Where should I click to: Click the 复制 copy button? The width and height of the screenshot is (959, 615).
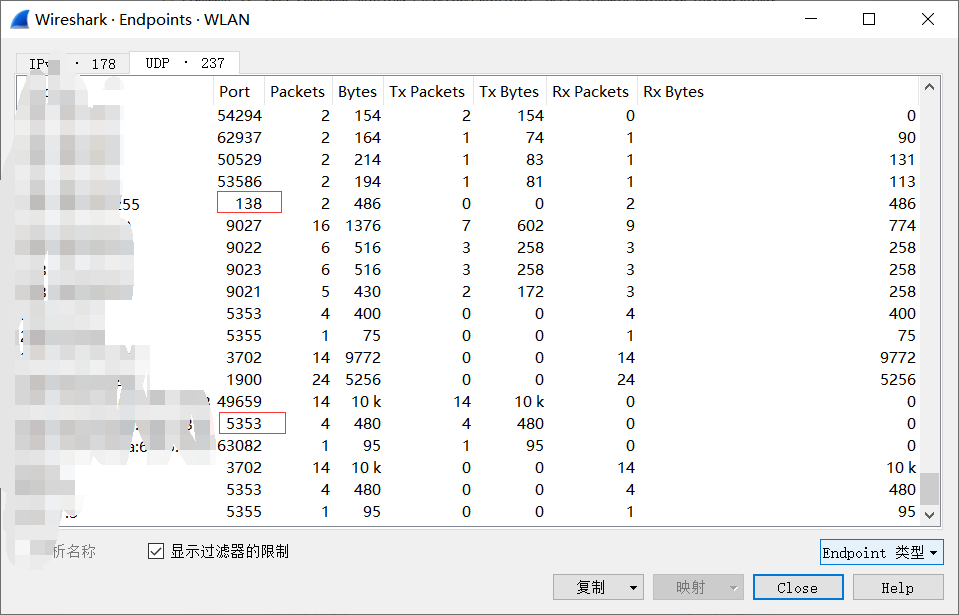tap(590, 587)
